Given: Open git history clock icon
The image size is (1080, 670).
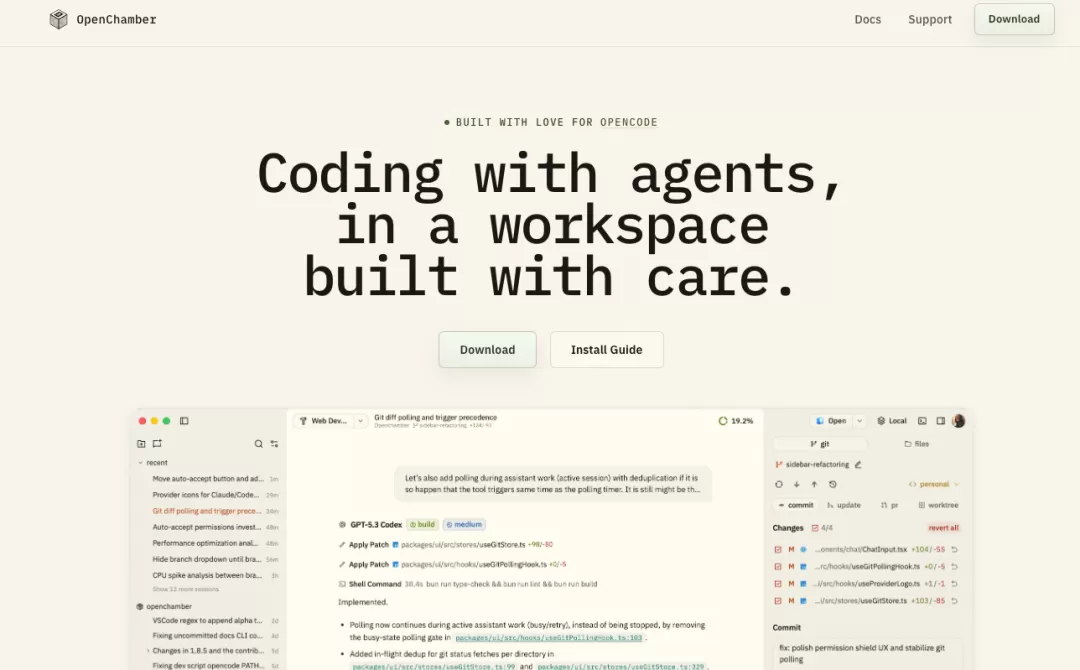Looking at the screenshot, I should [x=832, y=484].
